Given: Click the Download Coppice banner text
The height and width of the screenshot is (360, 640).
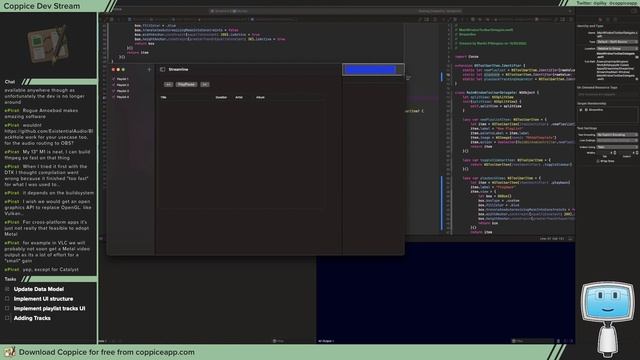Looking at the screenshot, I should 107,352.
